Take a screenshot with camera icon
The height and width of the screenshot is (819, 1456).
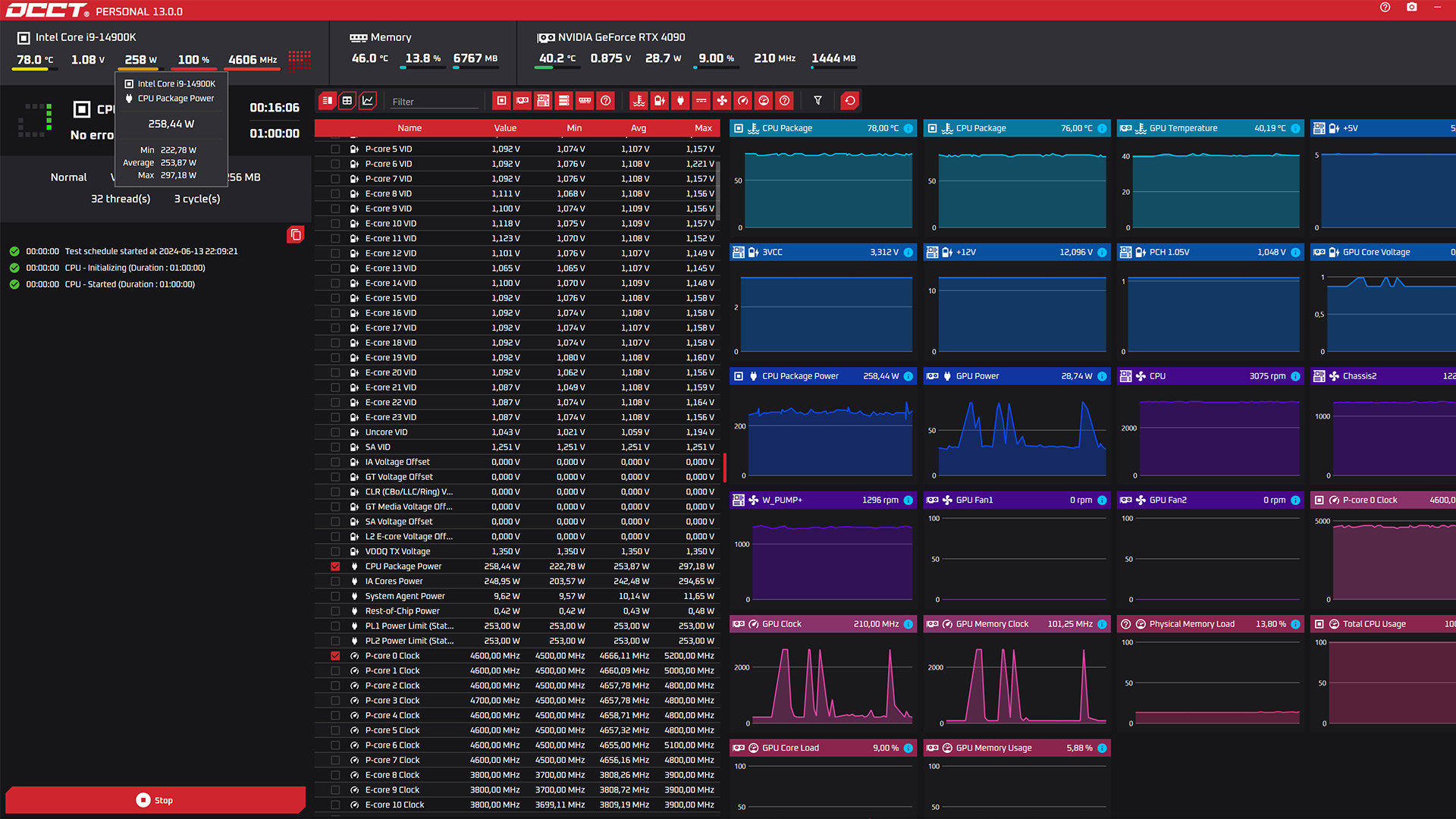[1411, 8]
